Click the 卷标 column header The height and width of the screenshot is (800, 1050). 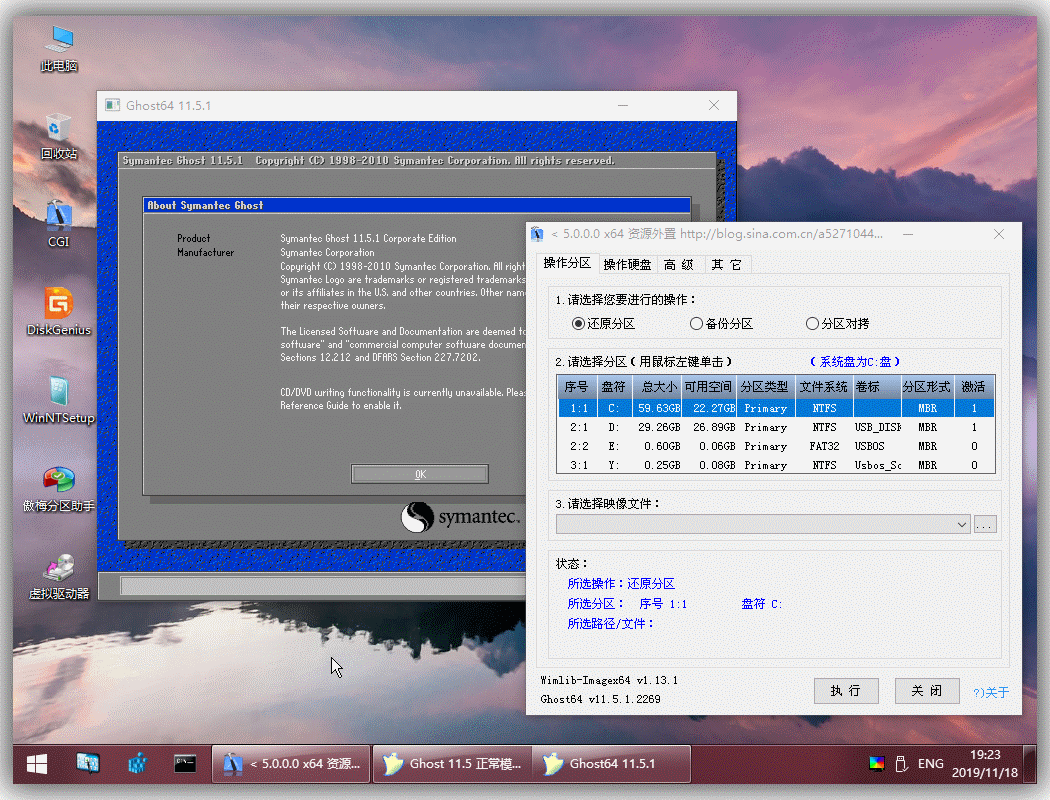click(x=875, y=387)
